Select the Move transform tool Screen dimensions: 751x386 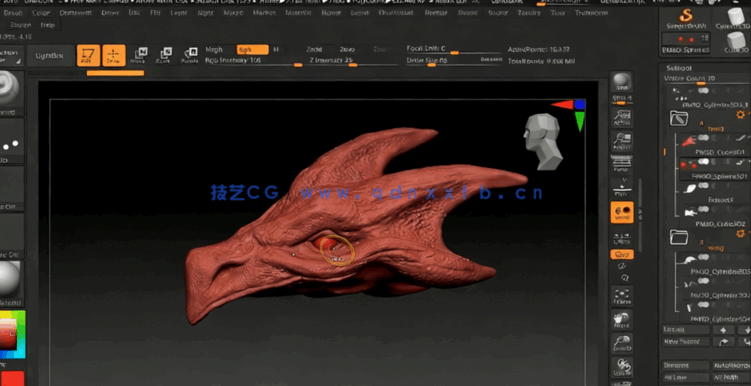pyautogui.click(x=139, y=56)
